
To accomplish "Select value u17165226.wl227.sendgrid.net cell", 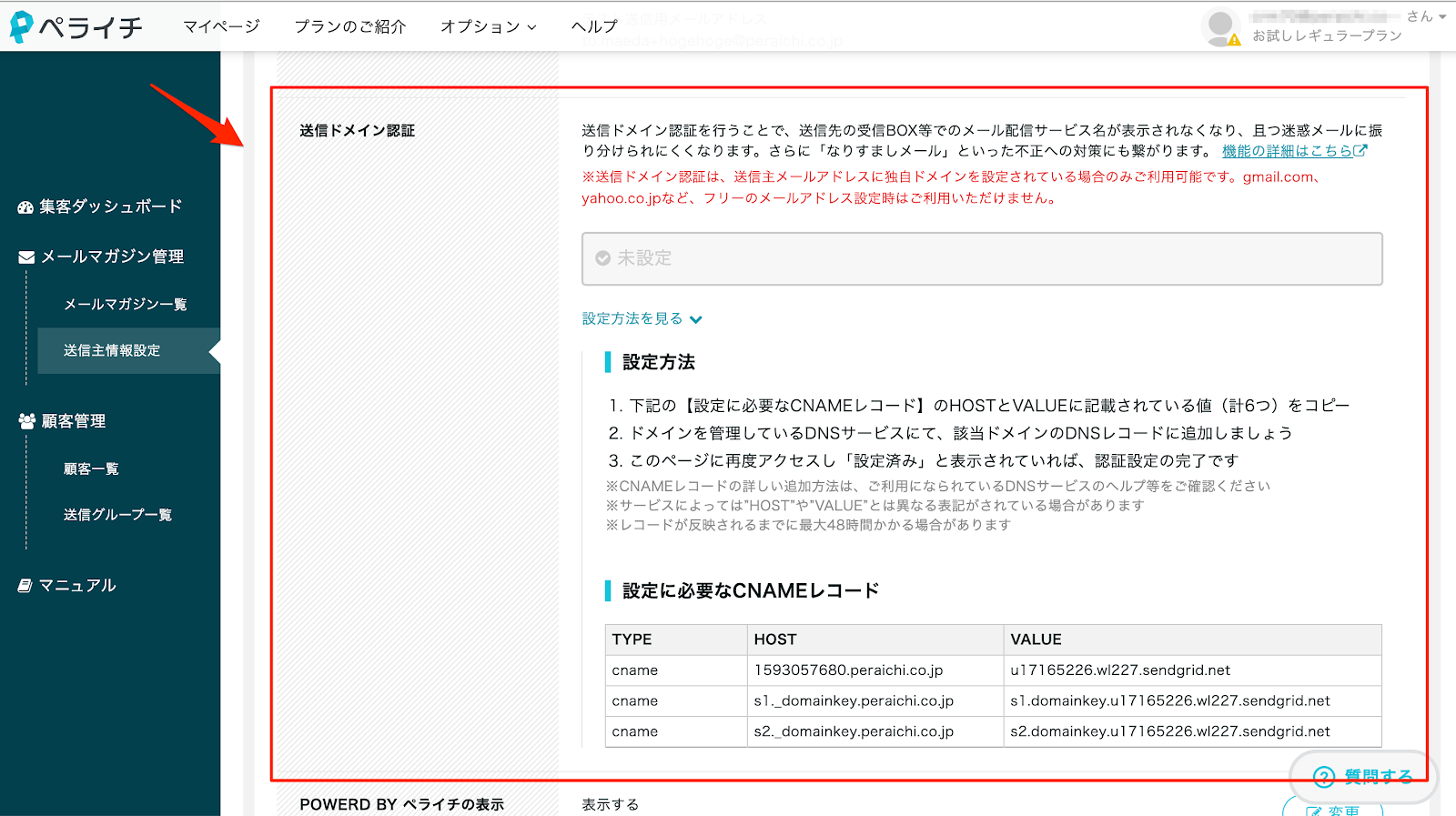I will pos(1193,670).
